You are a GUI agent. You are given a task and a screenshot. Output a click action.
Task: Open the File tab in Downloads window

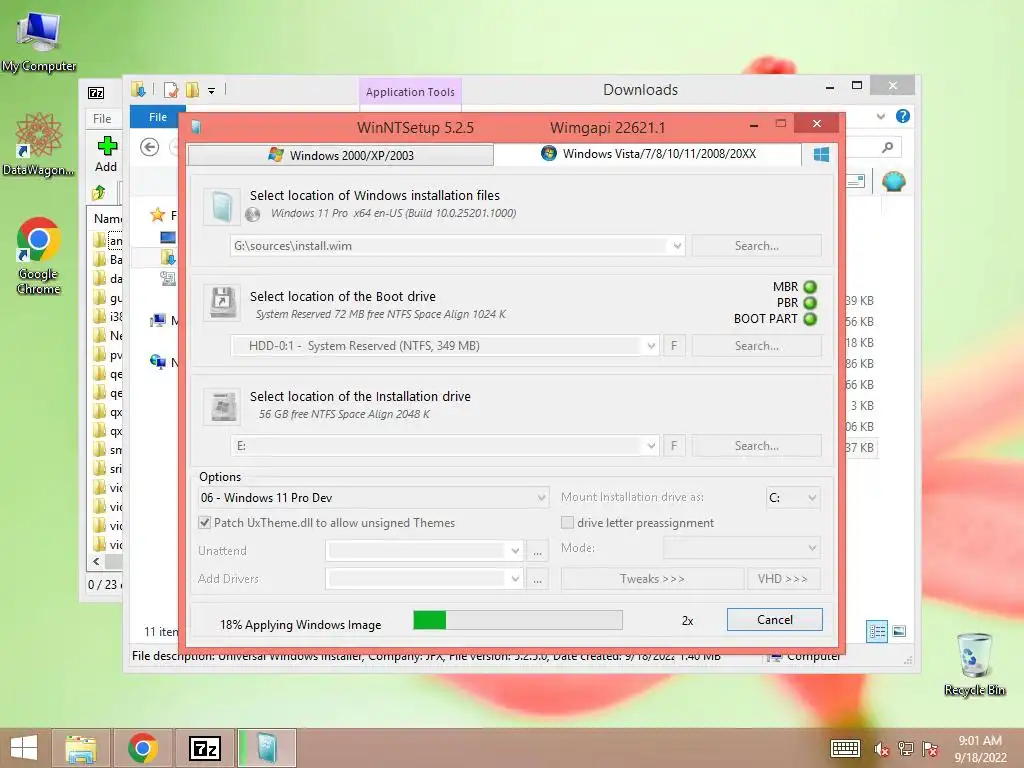(x=158, y=117)
